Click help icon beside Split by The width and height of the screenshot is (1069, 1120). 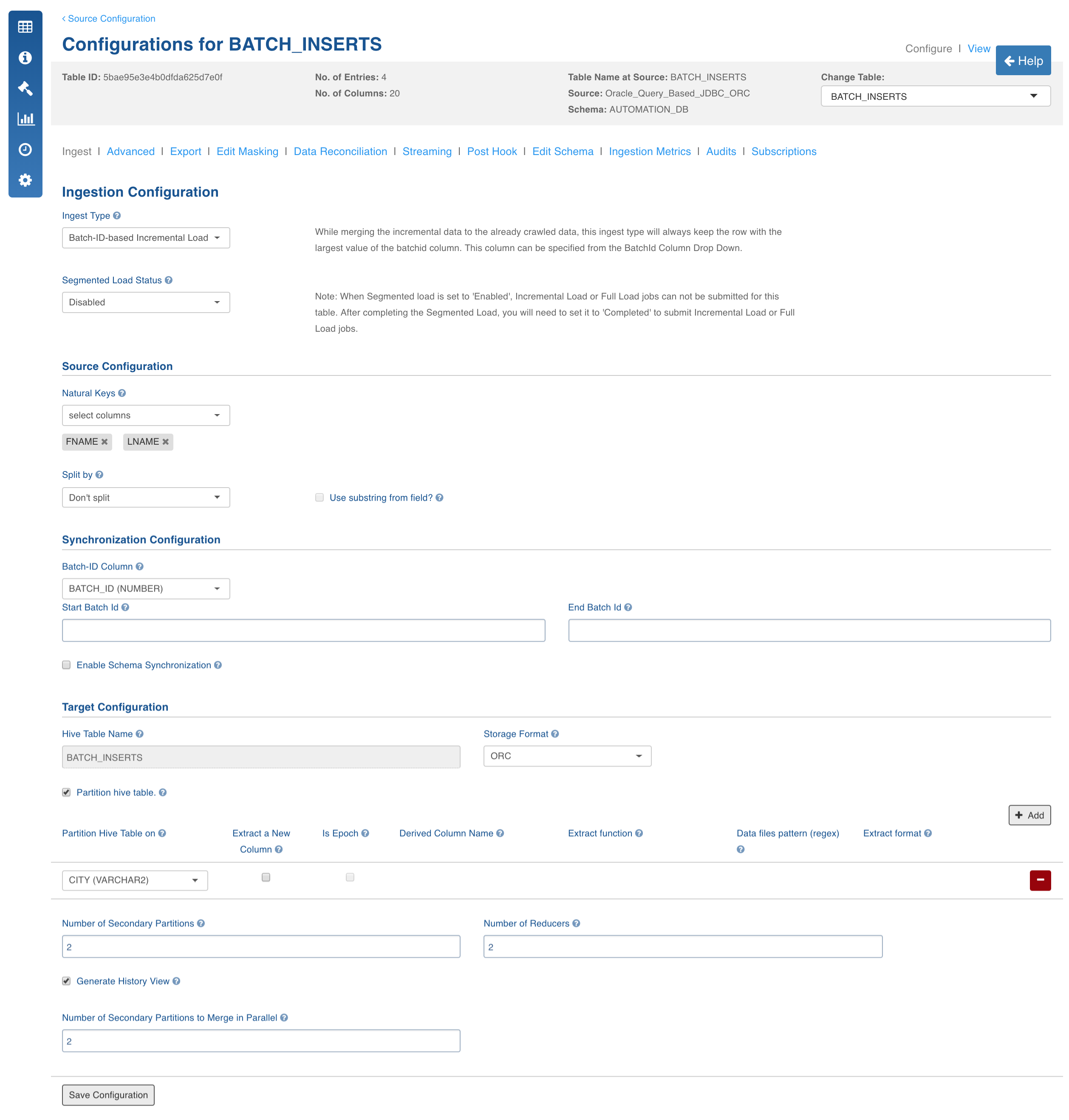coord(99,474)
